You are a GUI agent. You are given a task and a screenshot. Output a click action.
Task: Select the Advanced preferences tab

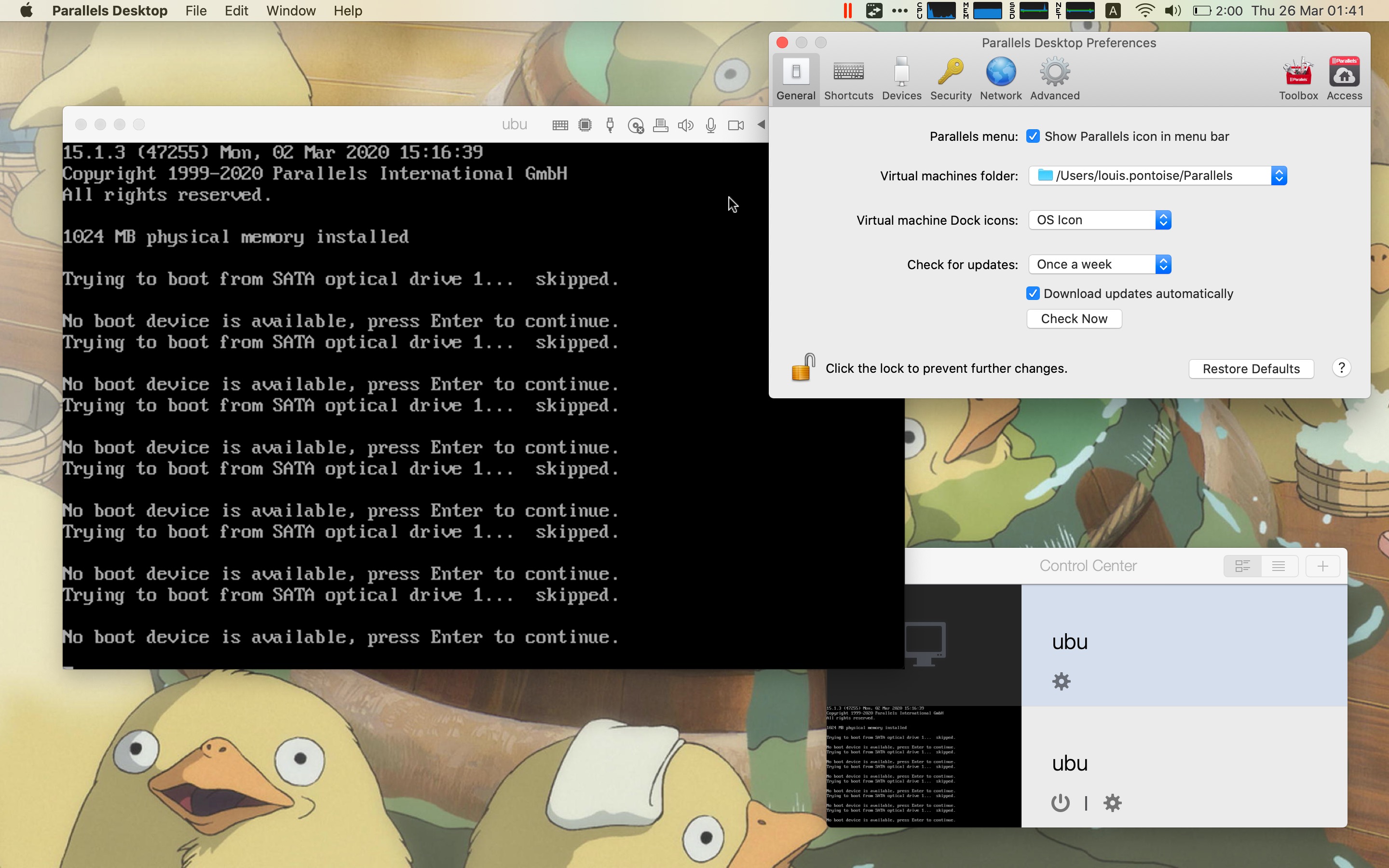(x=1054, y=79)
